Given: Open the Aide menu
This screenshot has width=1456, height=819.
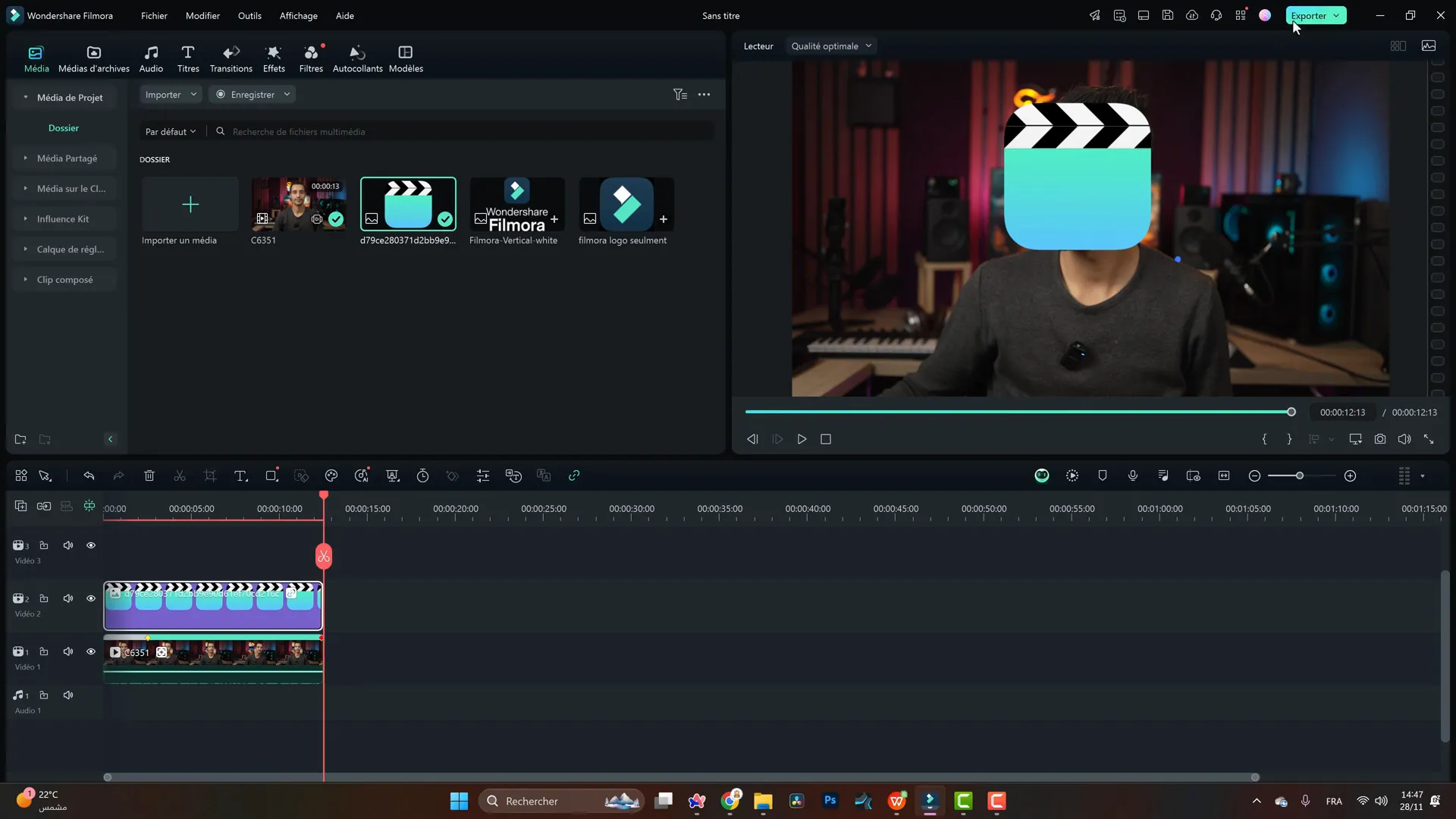Looking at the screenshot, I should coord(345,15).
